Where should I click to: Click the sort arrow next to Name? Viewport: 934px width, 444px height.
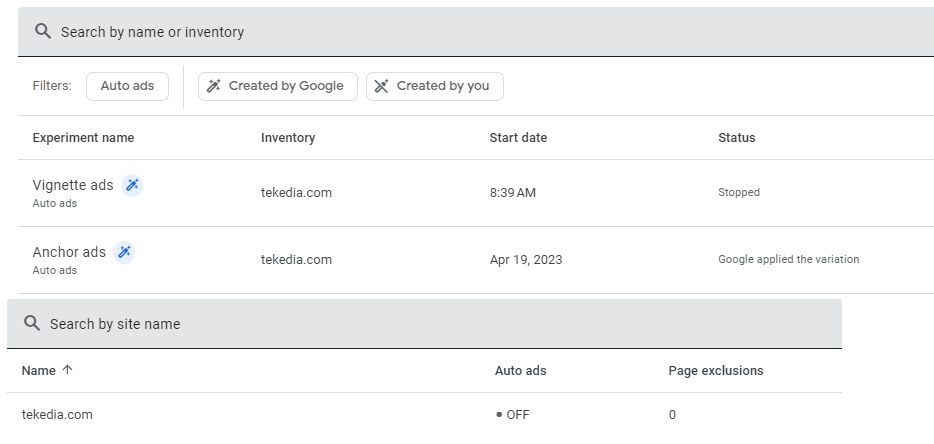68,371
